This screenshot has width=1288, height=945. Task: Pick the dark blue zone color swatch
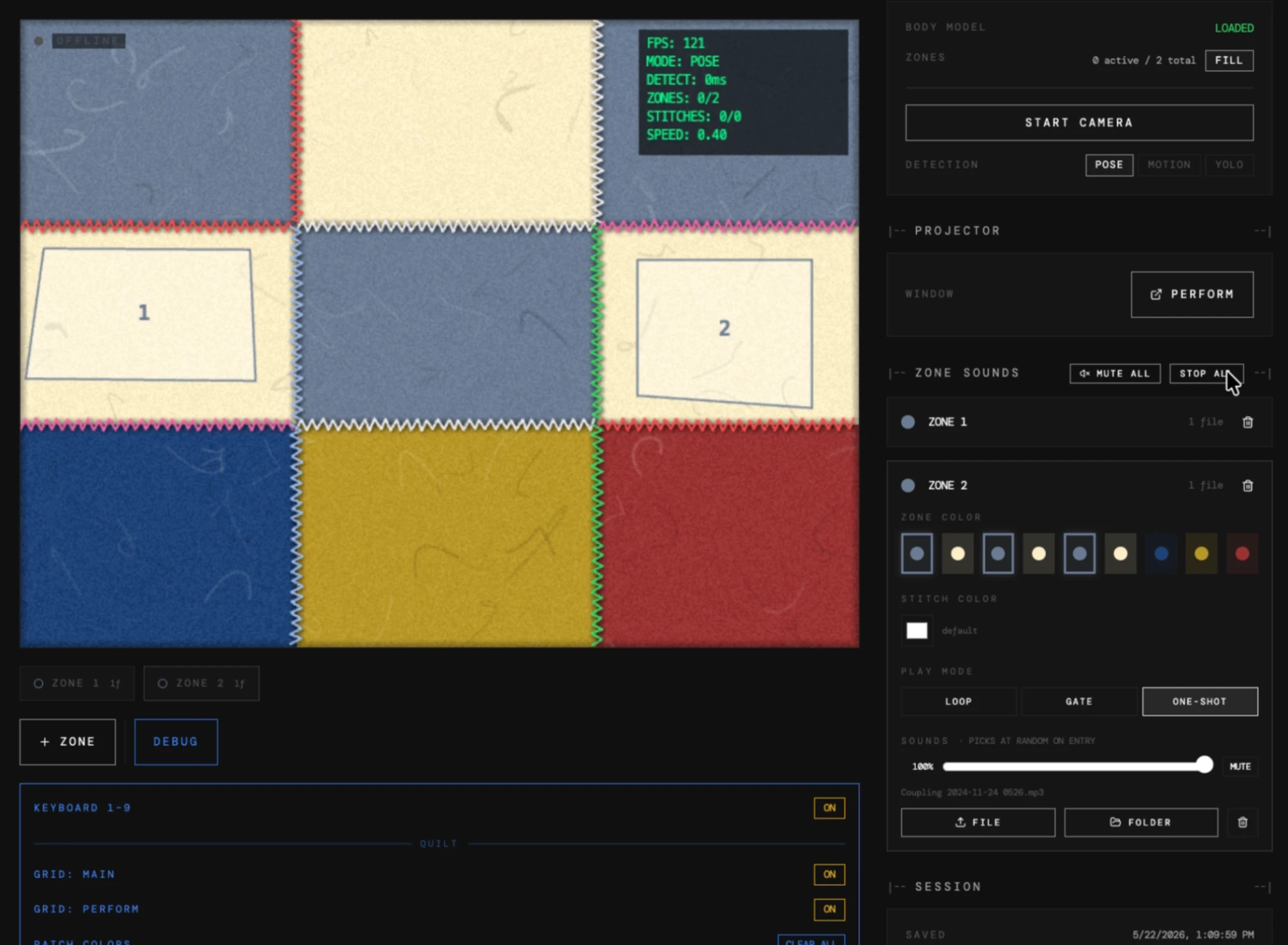[x=1161, y=553]
